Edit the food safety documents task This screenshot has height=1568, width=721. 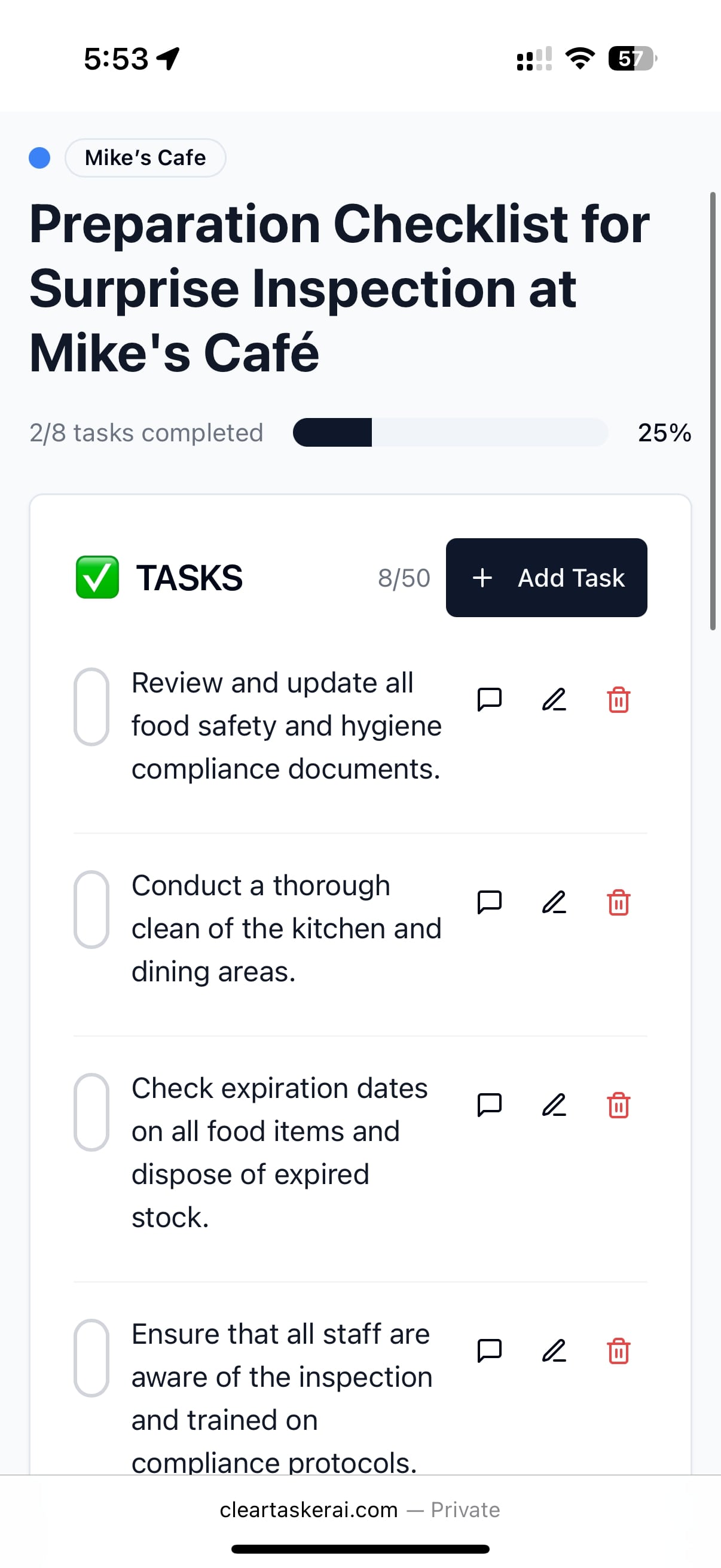coord(554,700)
